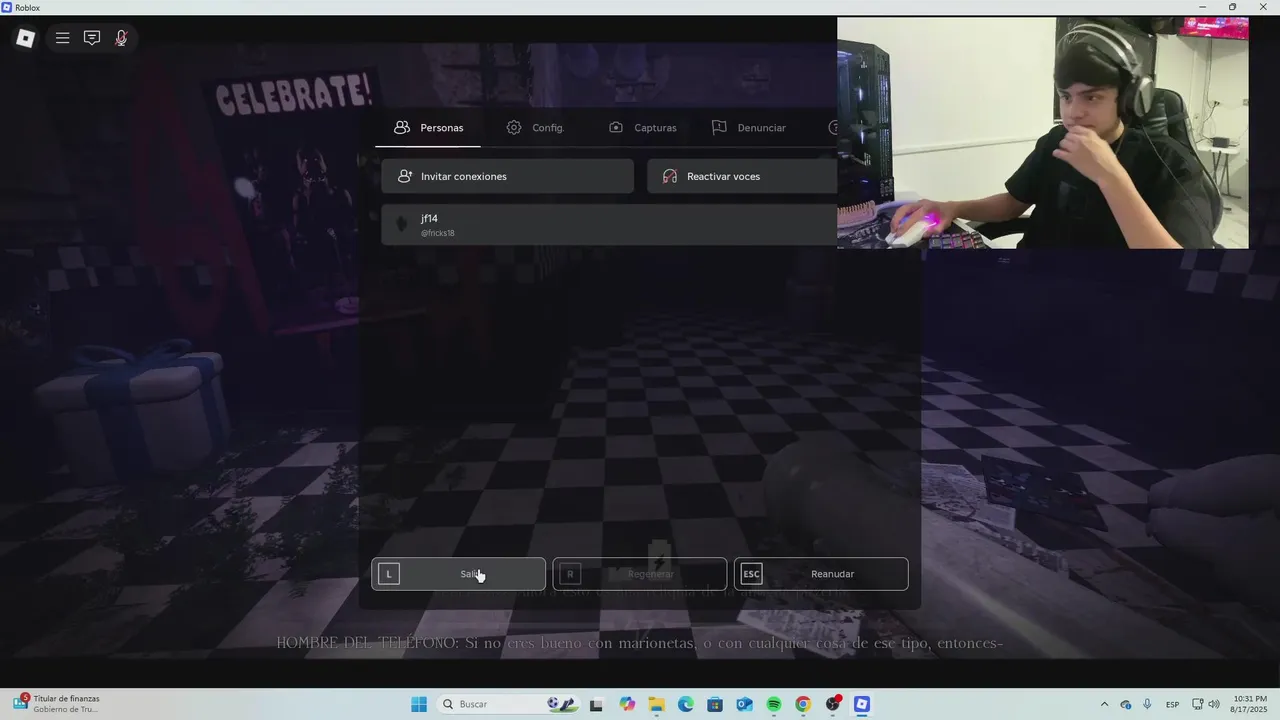Click the Regenerar button
The width and height of the screenshot is (1280, 720).
click(640, 574)
